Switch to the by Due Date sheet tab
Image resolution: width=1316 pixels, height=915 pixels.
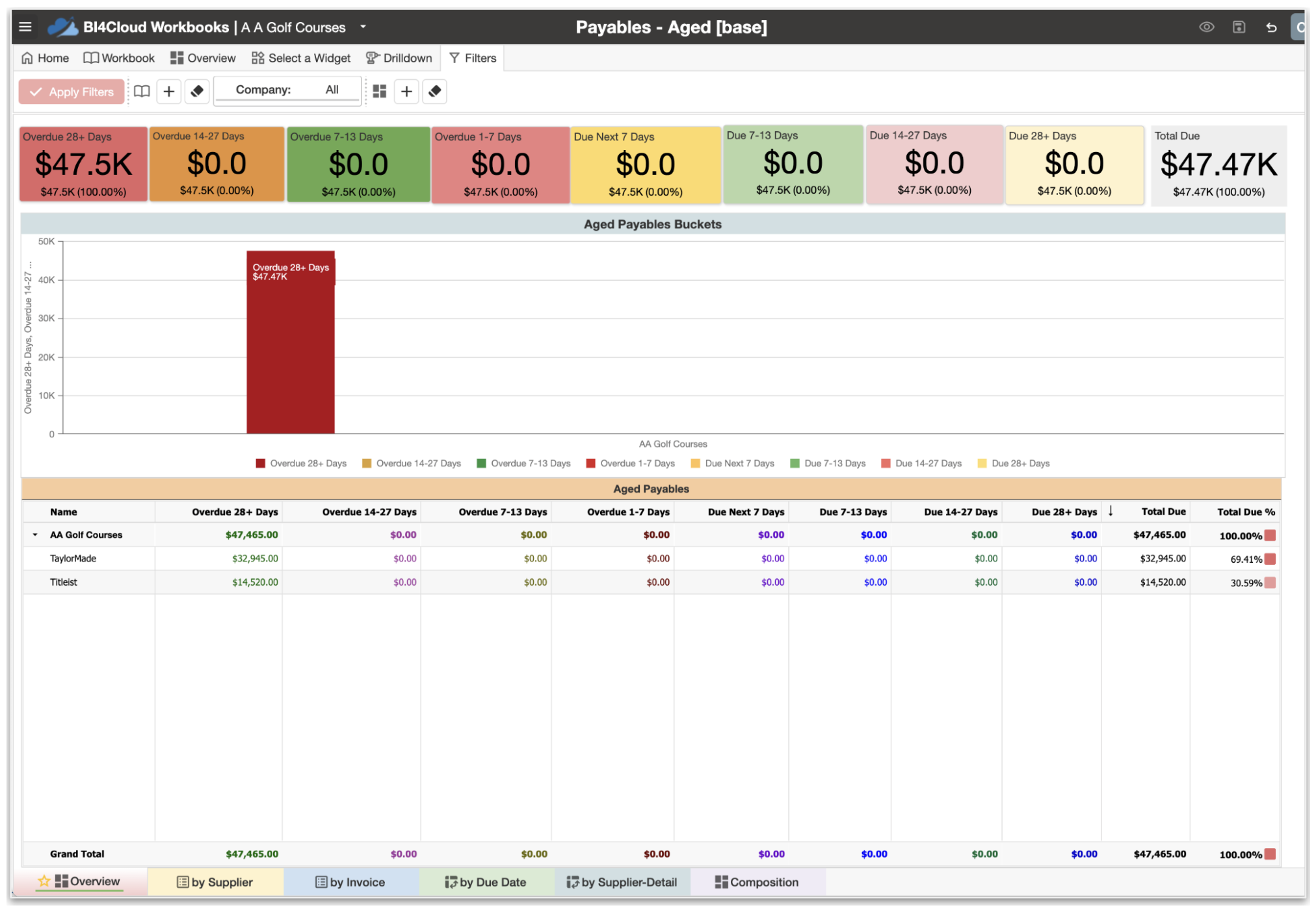[x=486, y=882]
